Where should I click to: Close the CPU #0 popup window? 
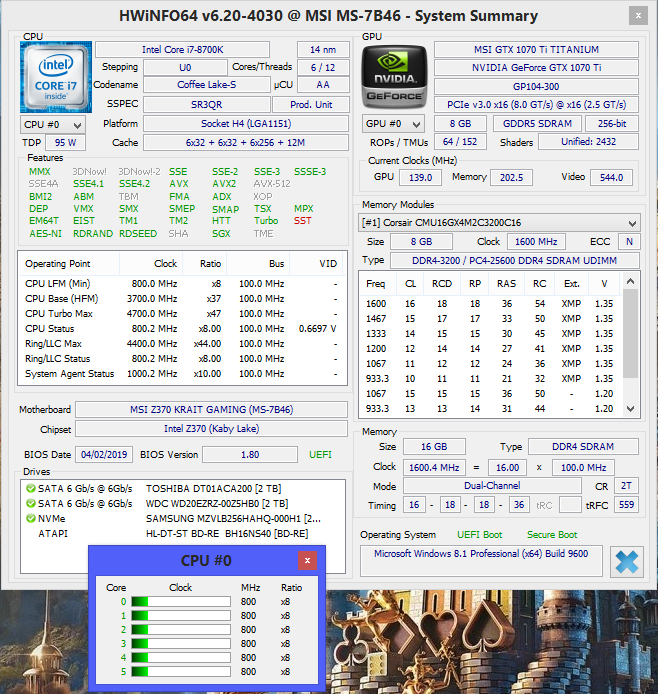point(307,561)
